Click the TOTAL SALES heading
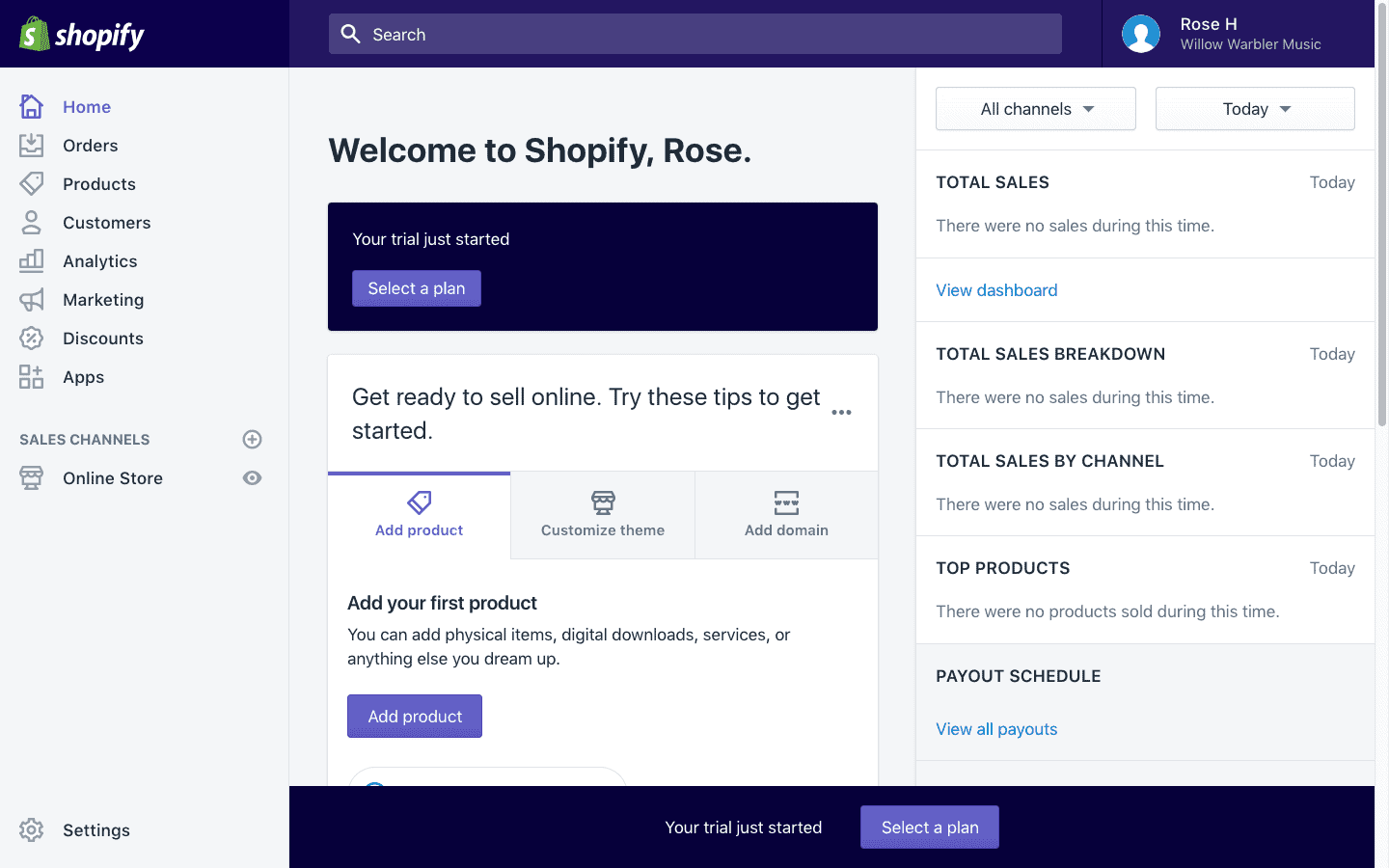This screenshot has width=1389, height=868. [993, 182]
